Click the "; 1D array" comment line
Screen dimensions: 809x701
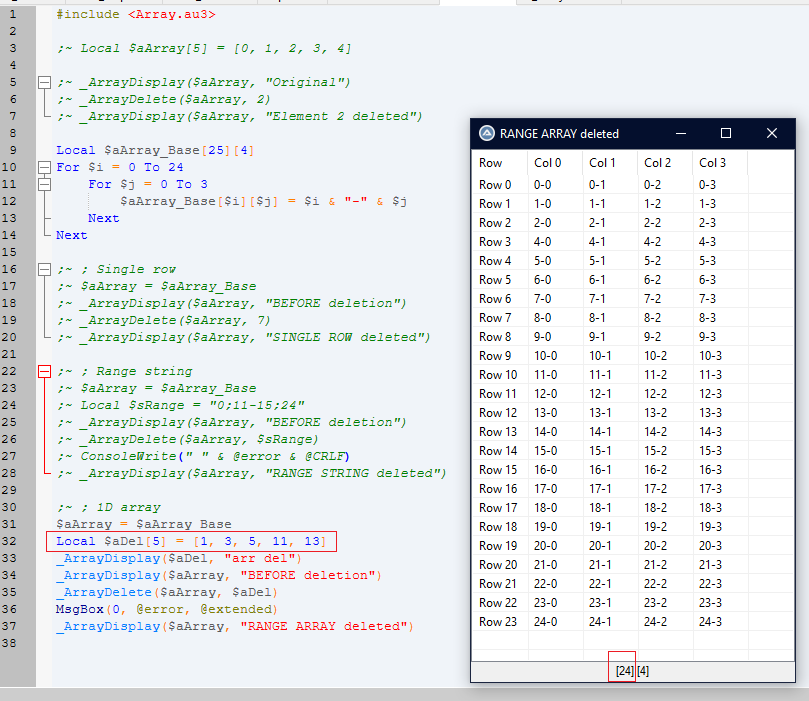(x=108, y=508)
